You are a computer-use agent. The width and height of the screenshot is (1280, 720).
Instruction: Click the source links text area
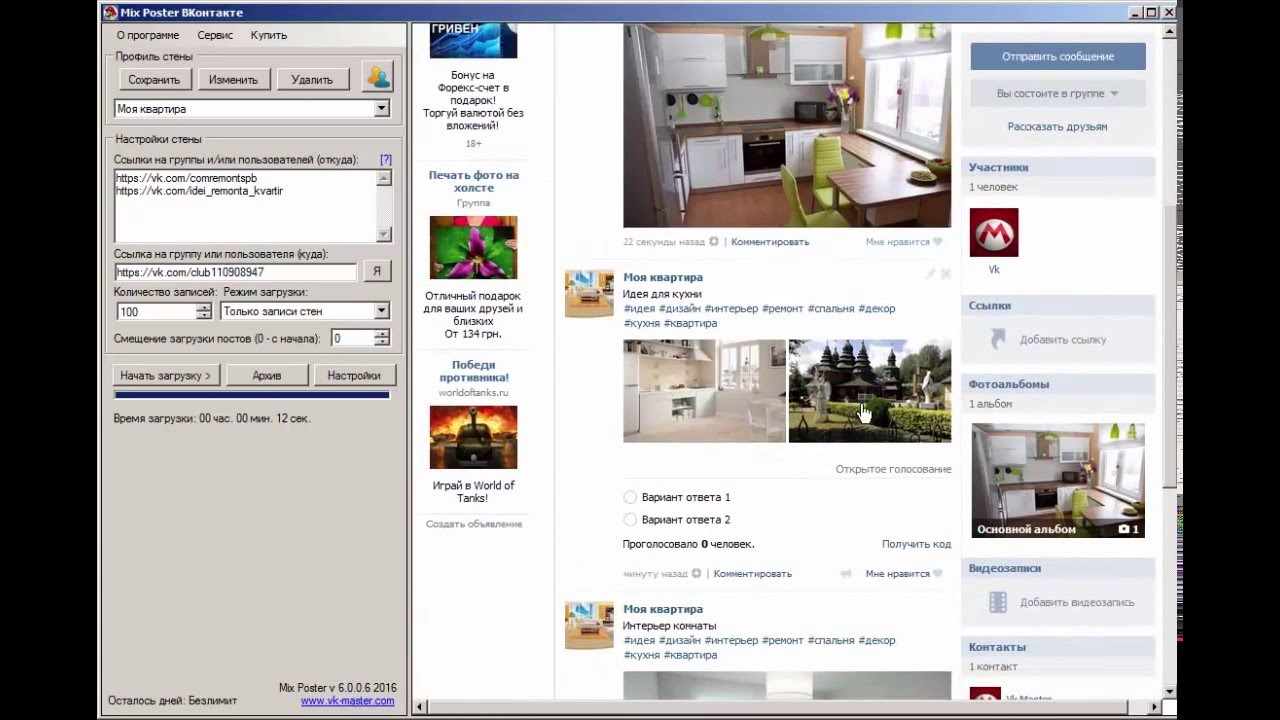(x=245, y=206)
